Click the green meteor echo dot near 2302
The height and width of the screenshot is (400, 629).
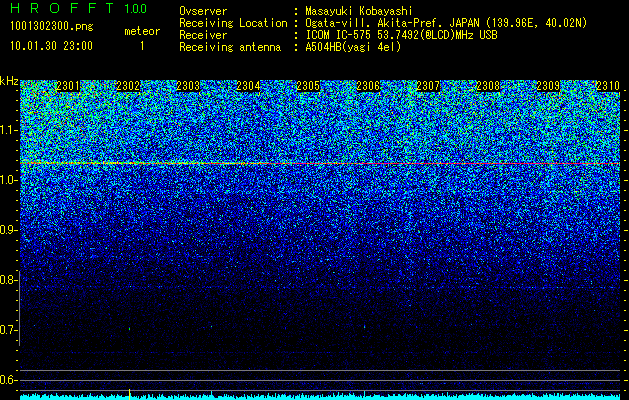[x=130, y=329]
